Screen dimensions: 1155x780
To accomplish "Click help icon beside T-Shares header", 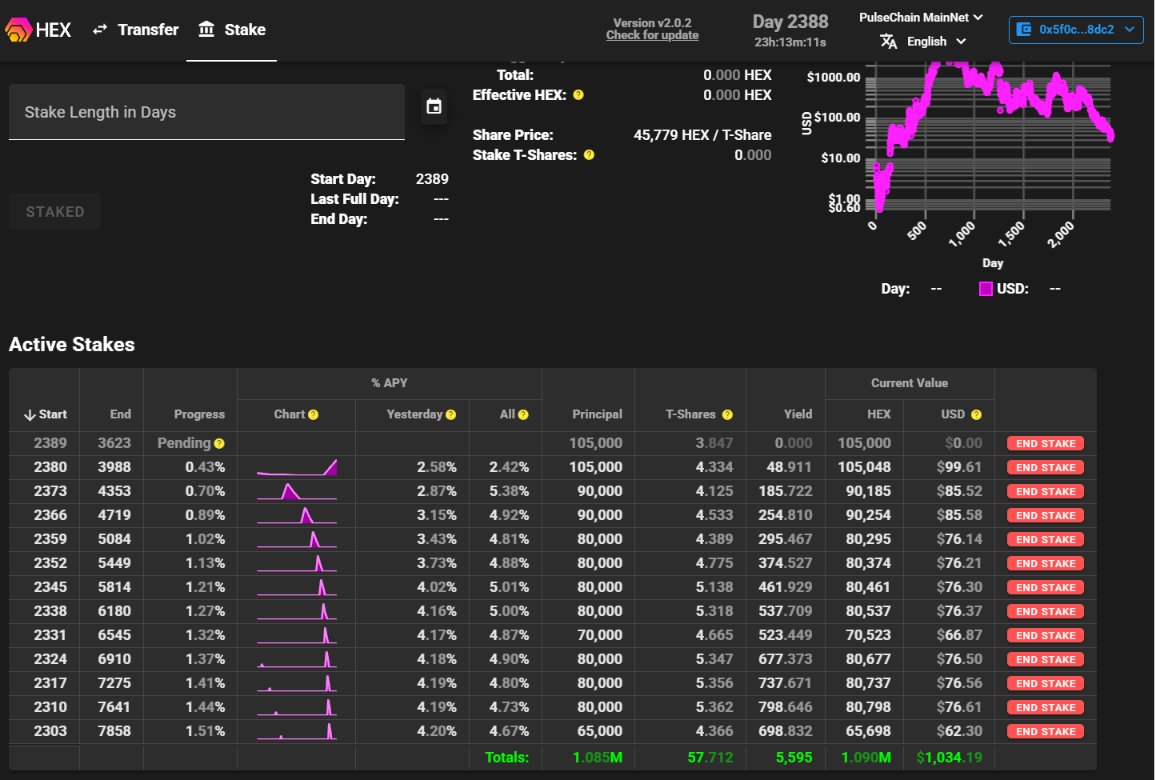I will [727, 415].
